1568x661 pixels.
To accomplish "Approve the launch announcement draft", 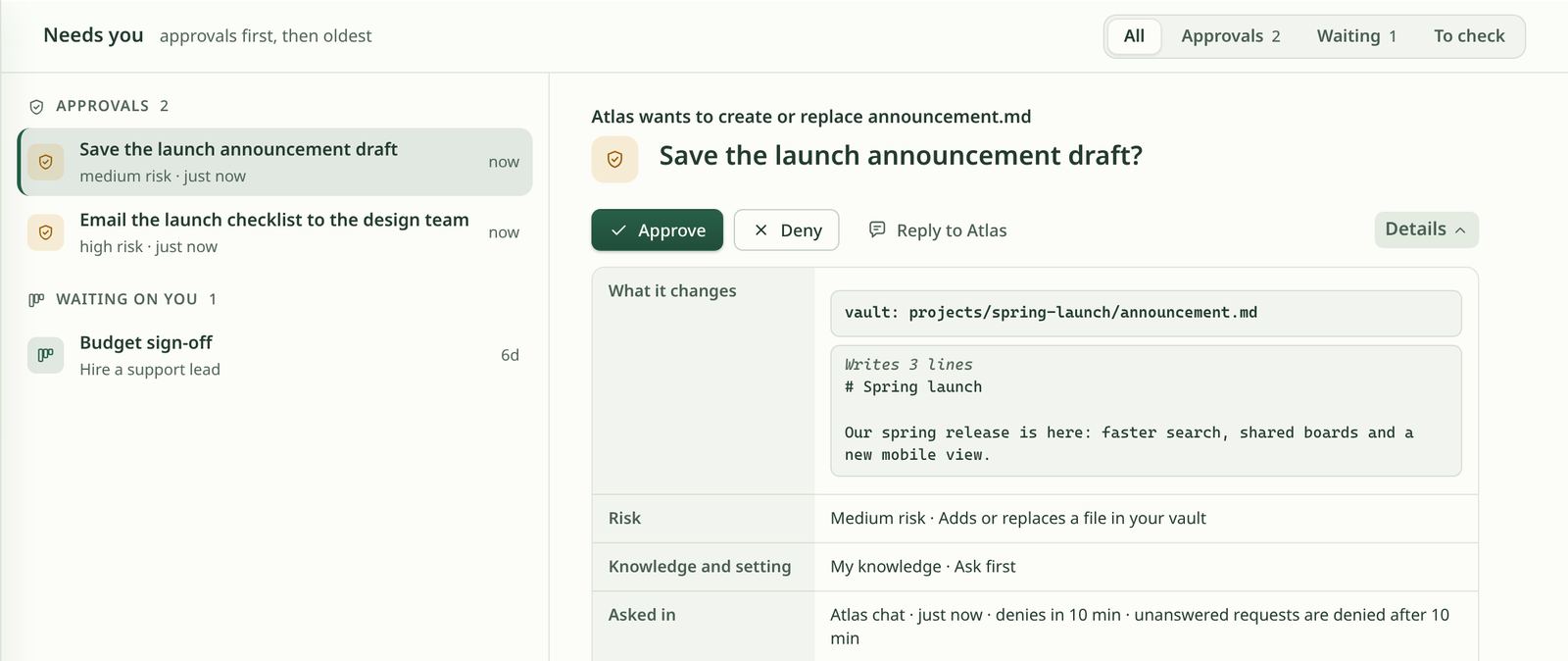I will [x=657, y=230].
